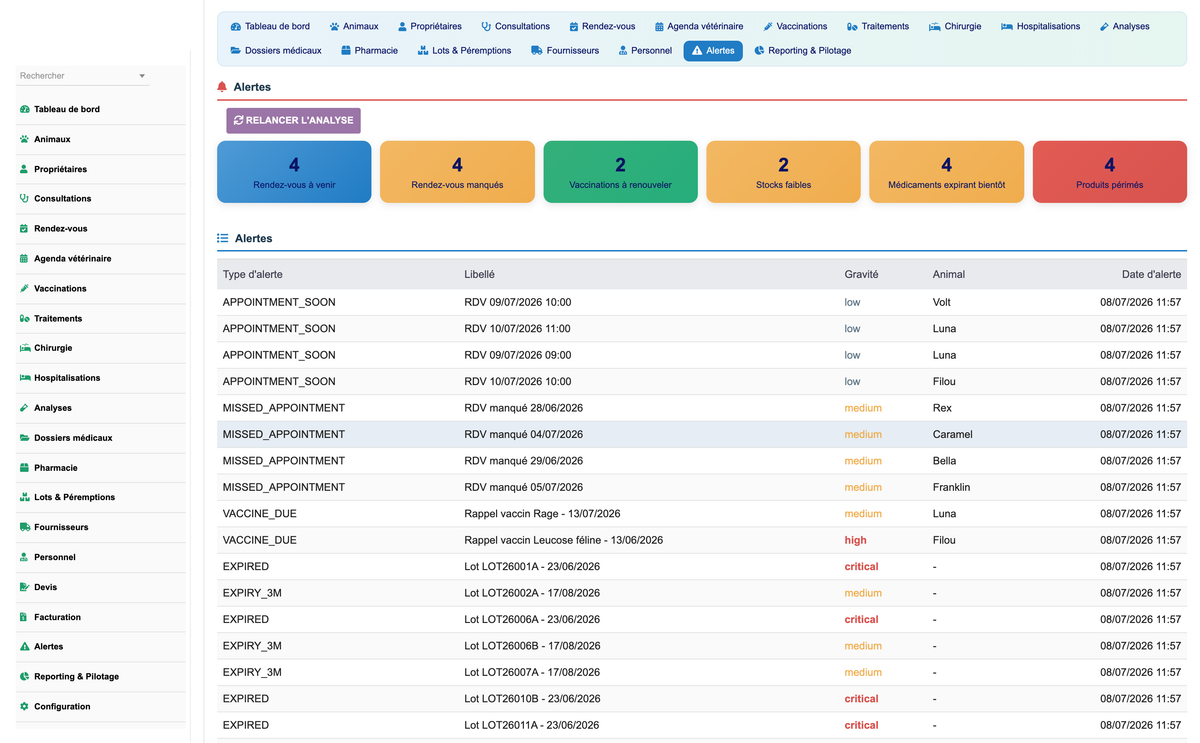The width and height of the screenshot is (1200, 743).
Task: Open the Médicaments expirant bientôt card
Action: (x=947, y=172)
